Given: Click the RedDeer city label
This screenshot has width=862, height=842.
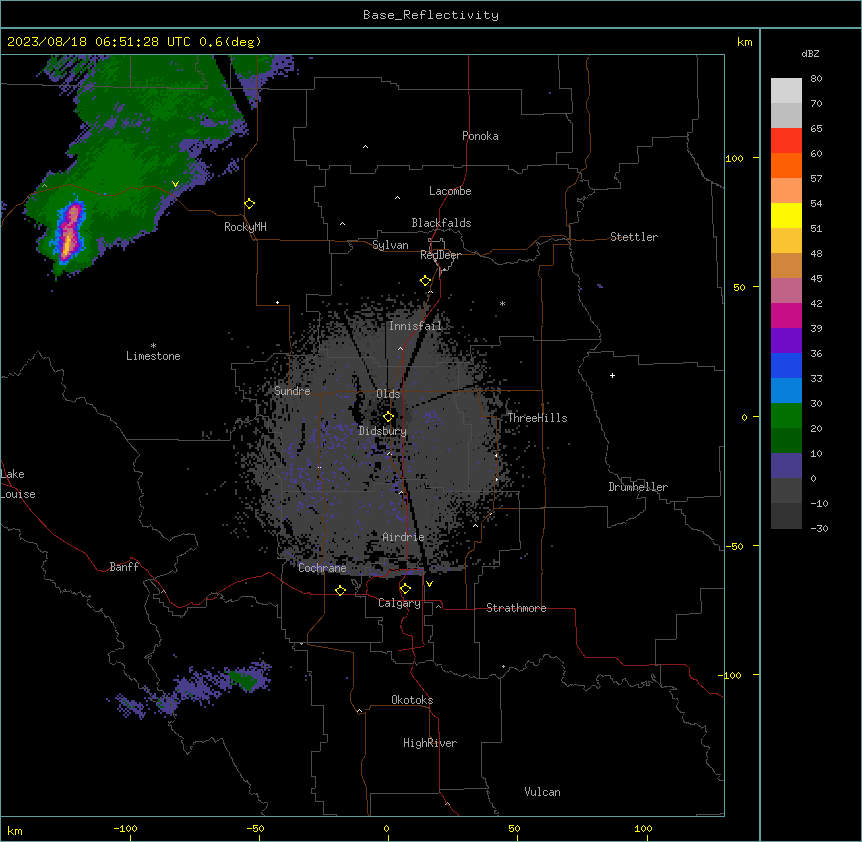Looking at the screenshot, I should (440, 255).
